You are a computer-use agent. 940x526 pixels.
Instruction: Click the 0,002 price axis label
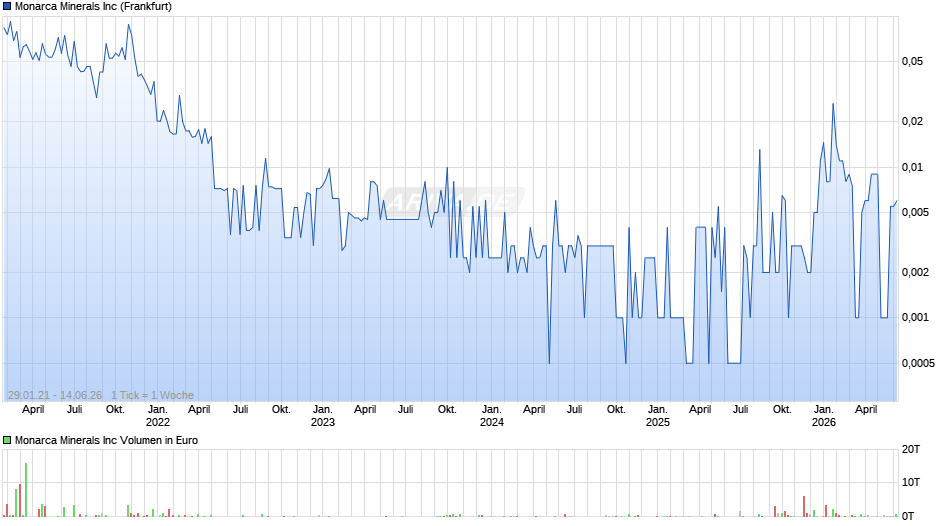(915, 272)
